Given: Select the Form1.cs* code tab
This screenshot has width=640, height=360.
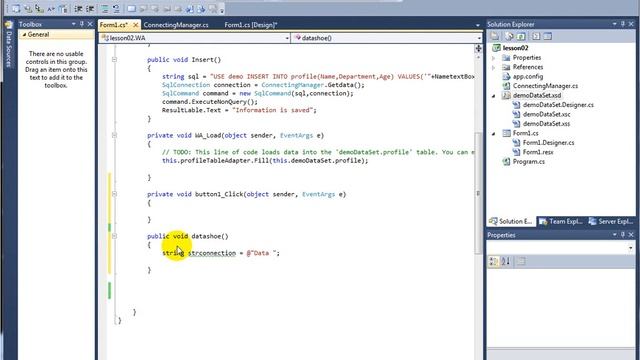Looking at the screenshot, I should pyautogui.click(x=114, y=25).
